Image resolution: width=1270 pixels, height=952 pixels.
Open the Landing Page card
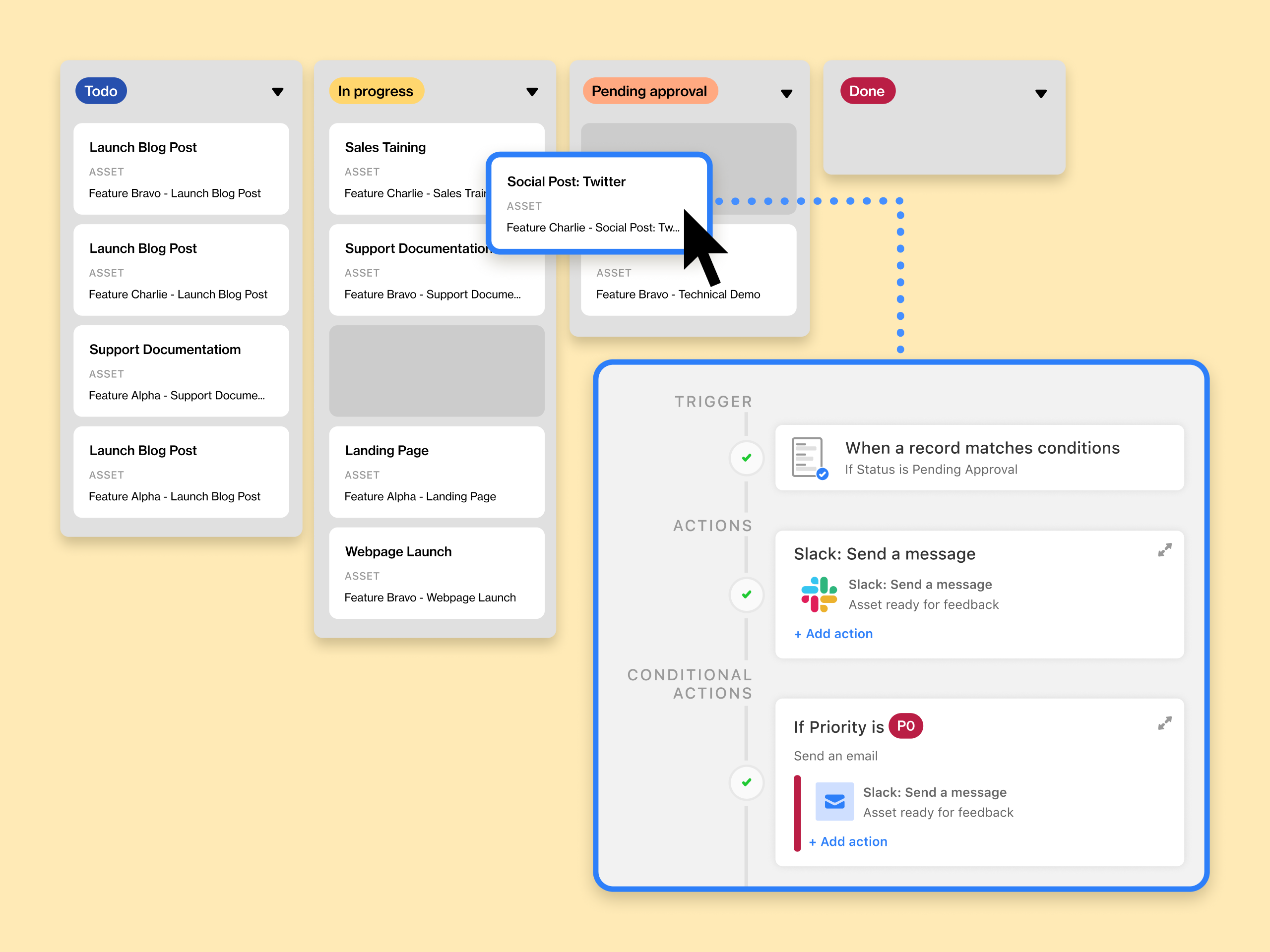pos(437,472)
